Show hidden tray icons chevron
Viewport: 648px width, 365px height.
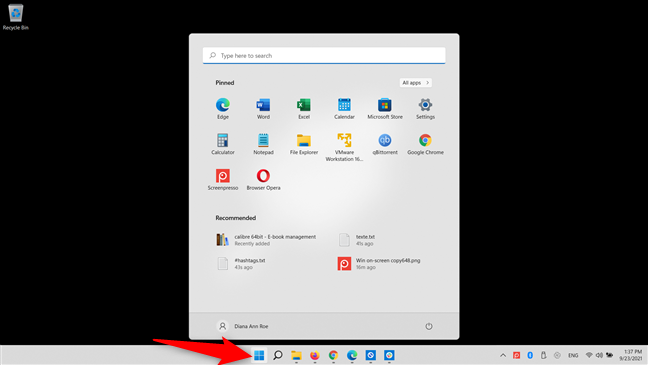tap(503, 355)
